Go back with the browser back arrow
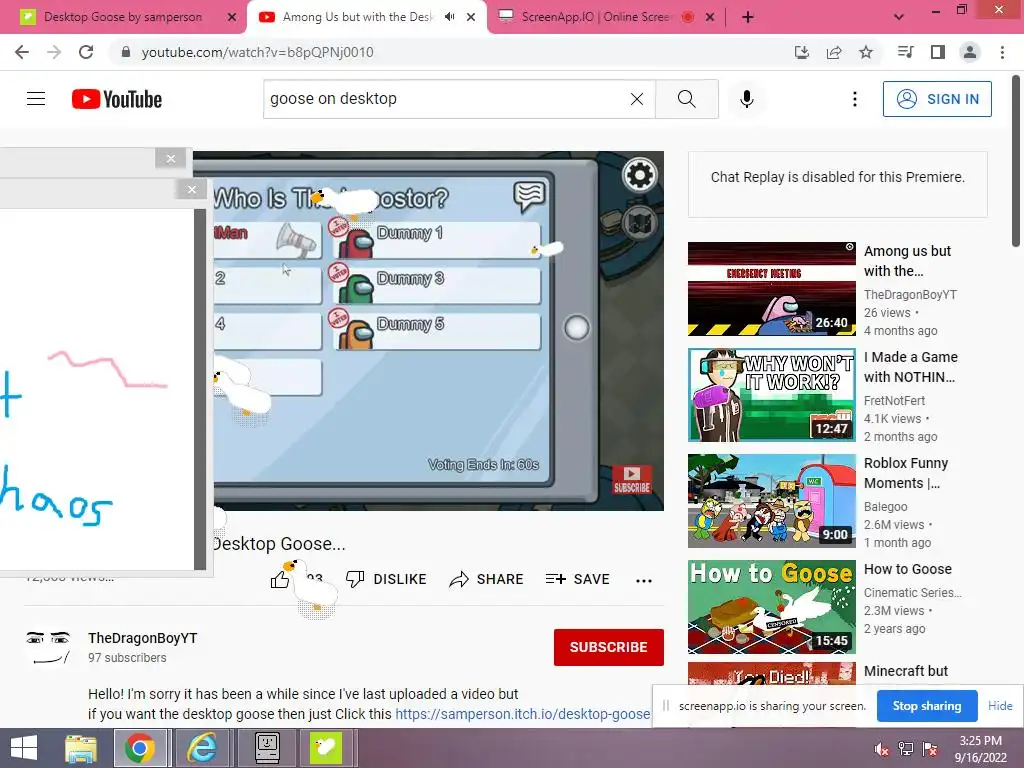Image resolution: width=1024 pixels, height=768 pixels. click(22, 52)
